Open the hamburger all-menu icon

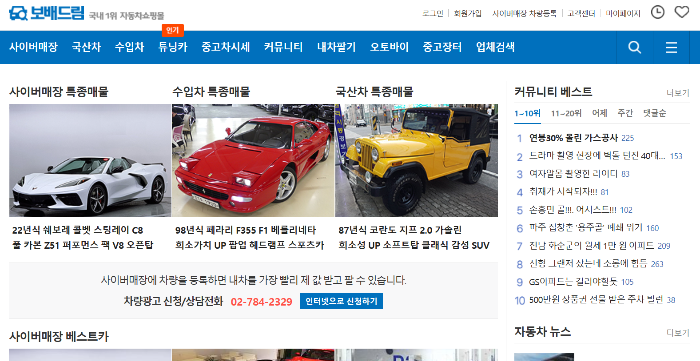click(671, 47)
